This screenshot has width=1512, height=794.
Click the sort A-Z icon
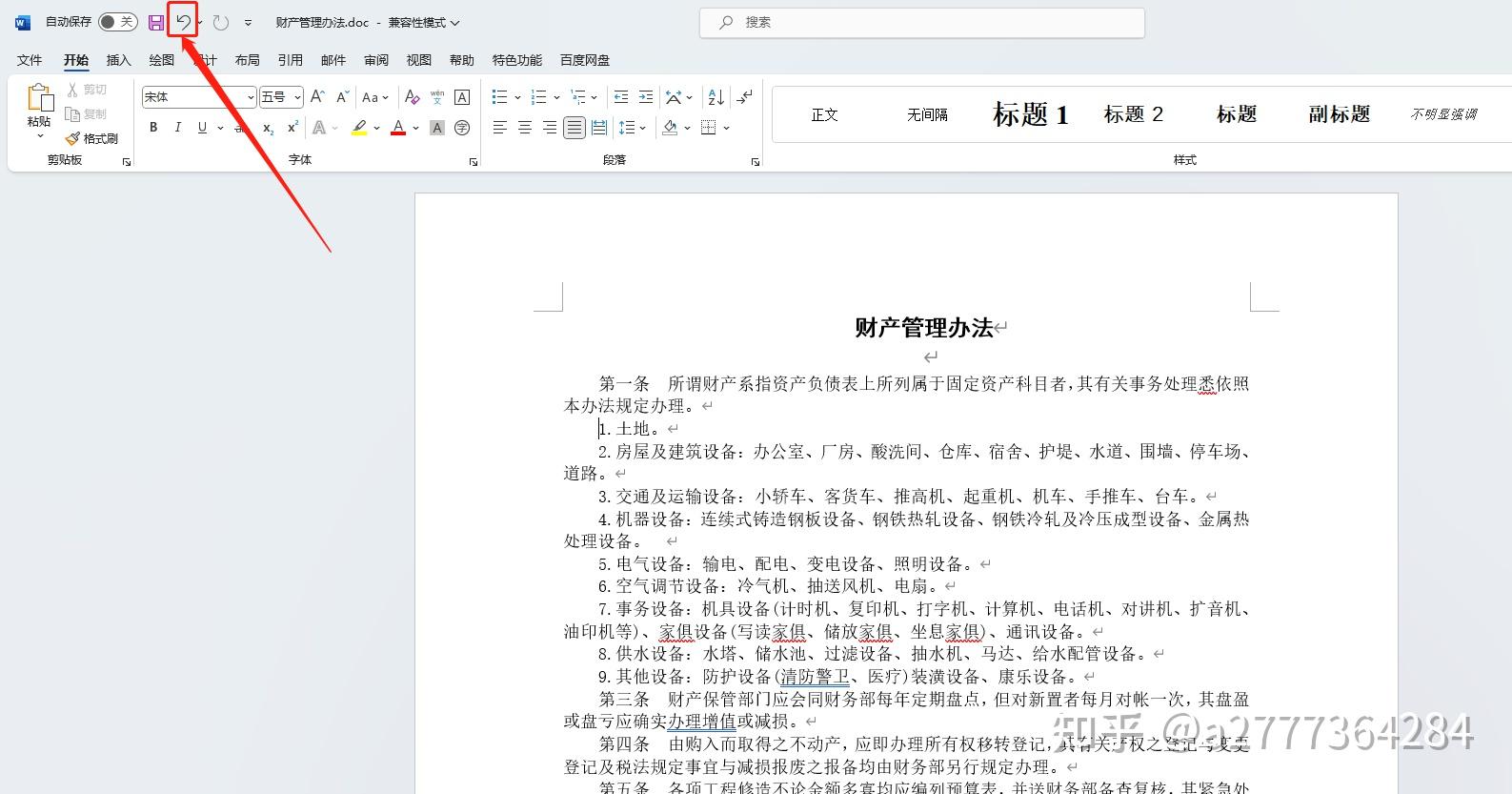pos(716,97)
